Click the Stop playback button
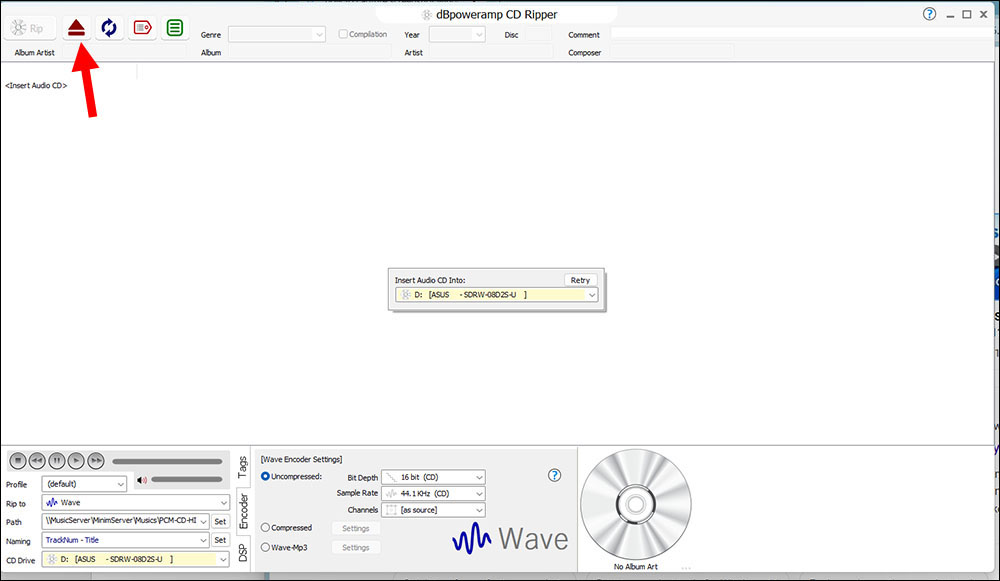The width and height of the screenshot is (1000, 581). click(x=17, y=460)
